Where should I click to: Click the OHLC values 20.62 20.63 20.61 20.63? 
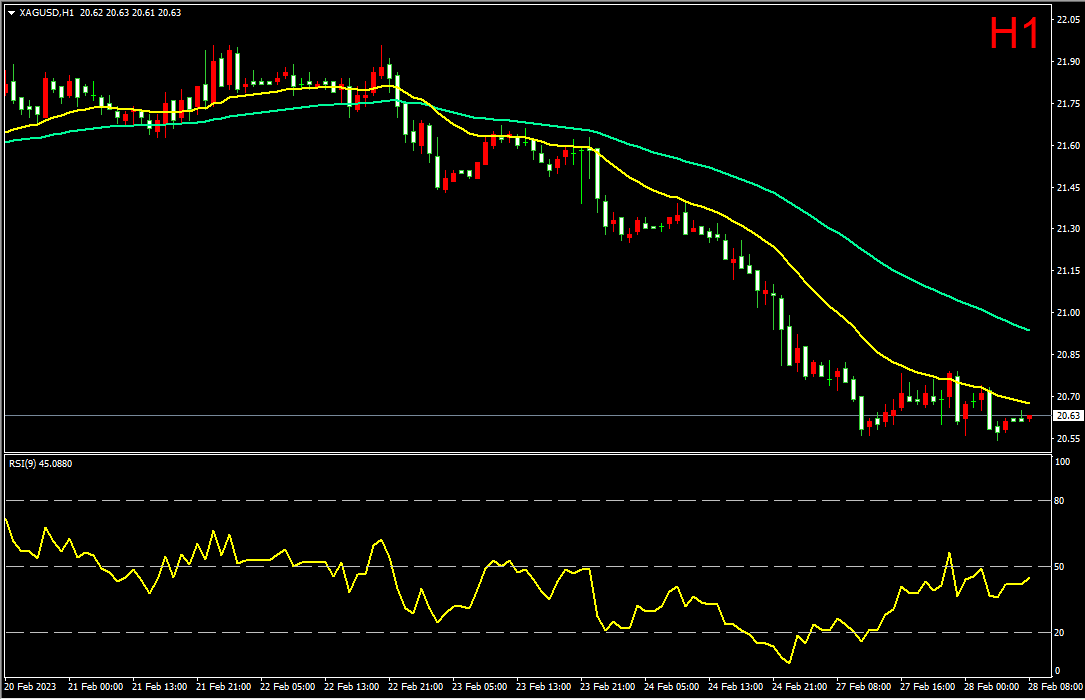130,12
